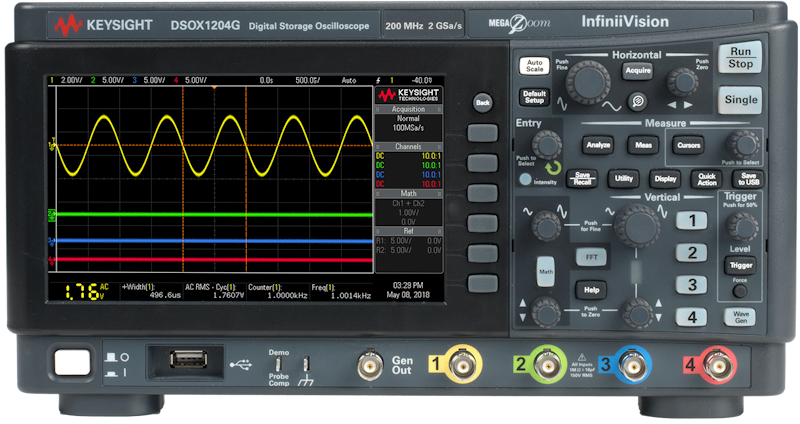Push the Horizontal time/div scale knob
This screenshot has height=424, width=800.
point(588,83)
